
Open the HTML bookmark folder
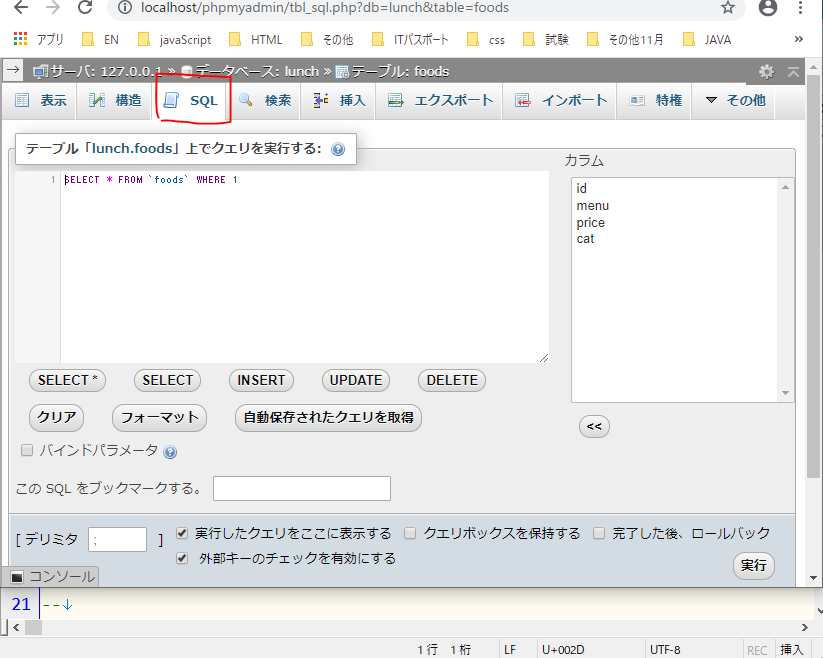point(256,39)
